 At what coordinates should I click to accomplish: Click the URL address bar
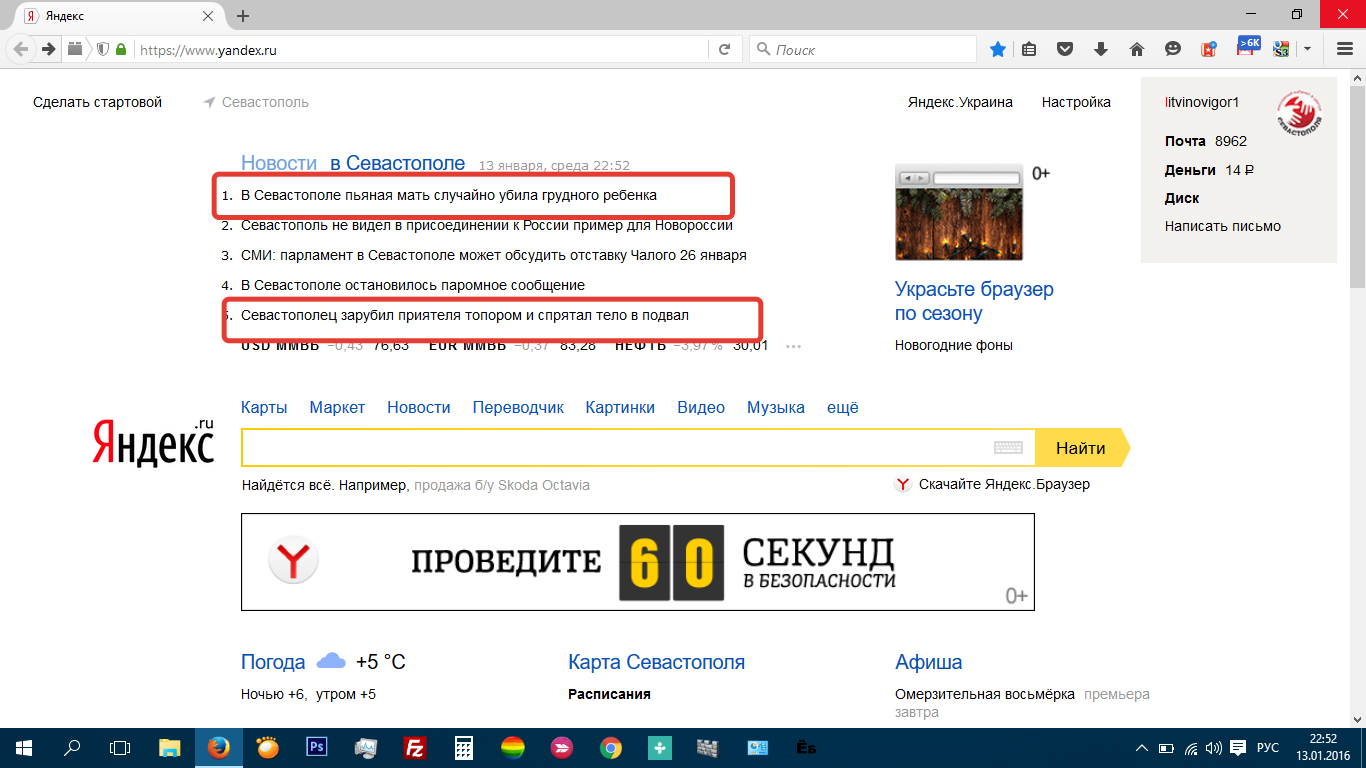click(x=420, y=49)
